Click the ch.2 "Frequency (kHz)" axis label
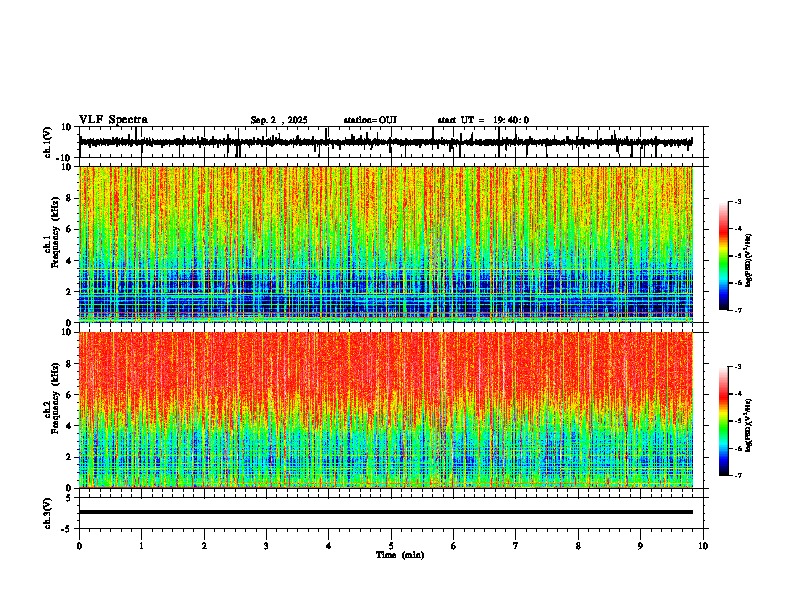This screenshot has width=792, height=612. click(55, 398)
